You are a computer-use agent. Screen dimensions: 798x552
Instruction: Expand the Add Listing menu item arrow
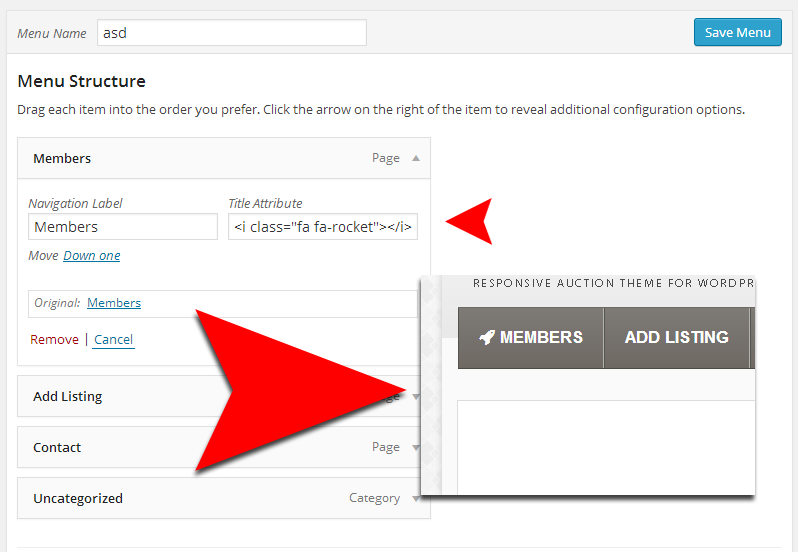416,397
